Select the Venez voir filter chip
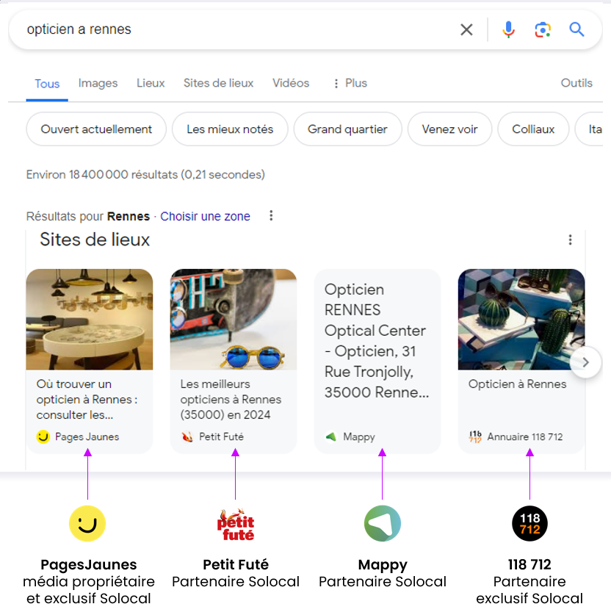611x615 pixels. tap(449, 129)
